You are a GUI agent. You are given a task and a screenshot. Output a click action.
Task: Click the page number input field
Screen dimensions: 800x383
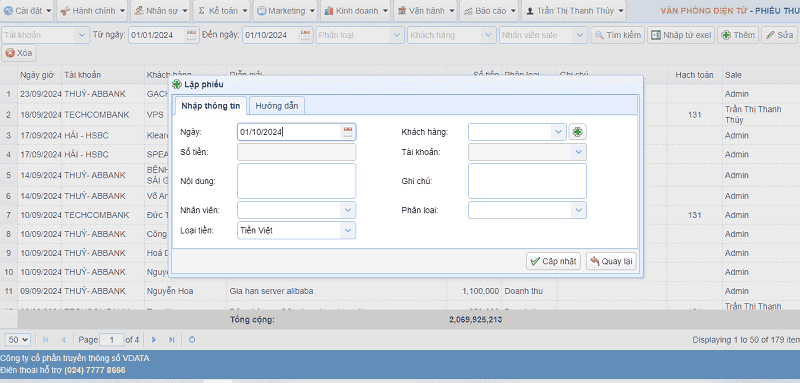[111, 340]
